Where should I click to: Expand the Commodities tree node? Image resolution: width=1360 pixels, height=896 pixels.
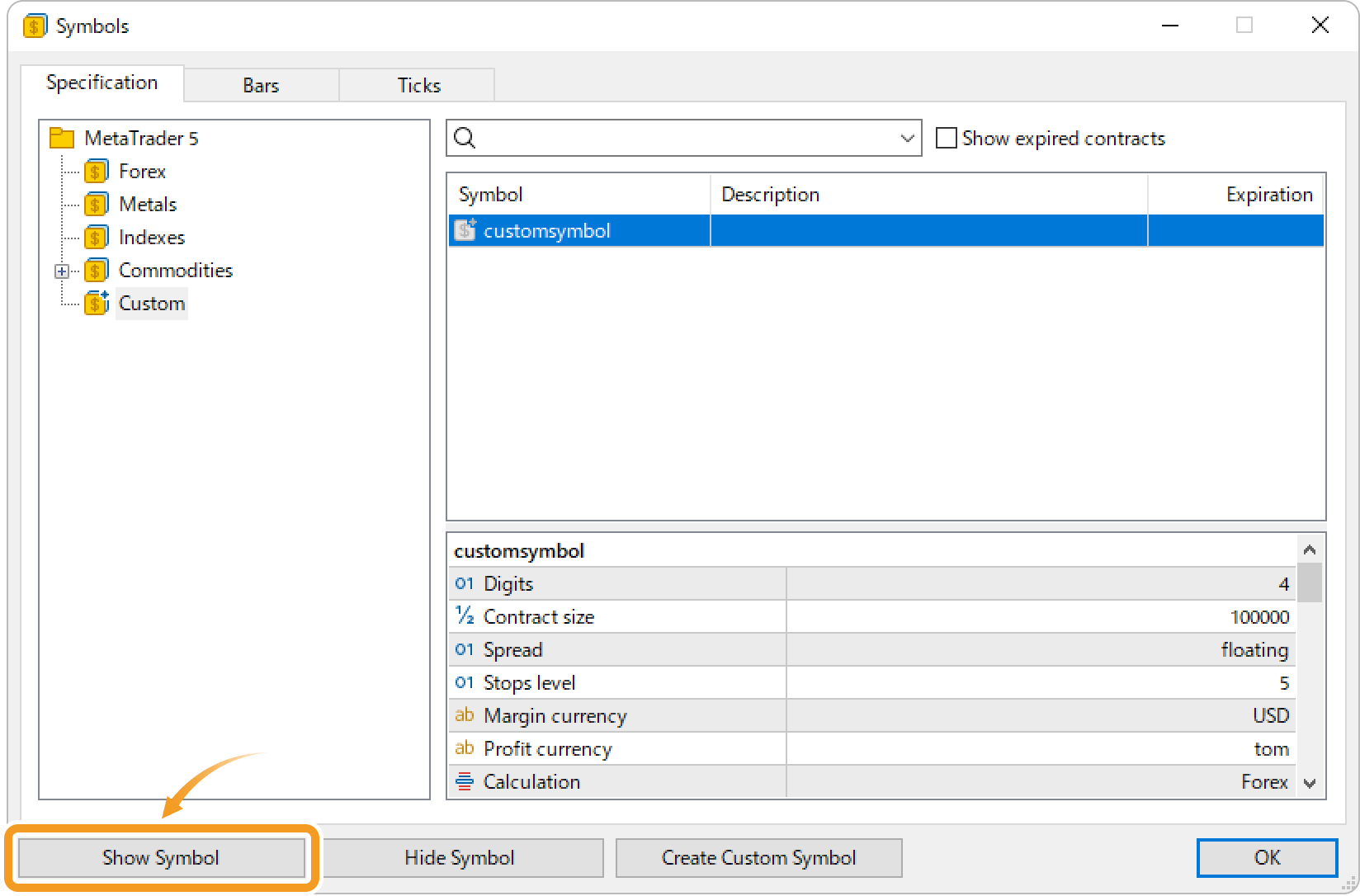[x=62, y=271]
